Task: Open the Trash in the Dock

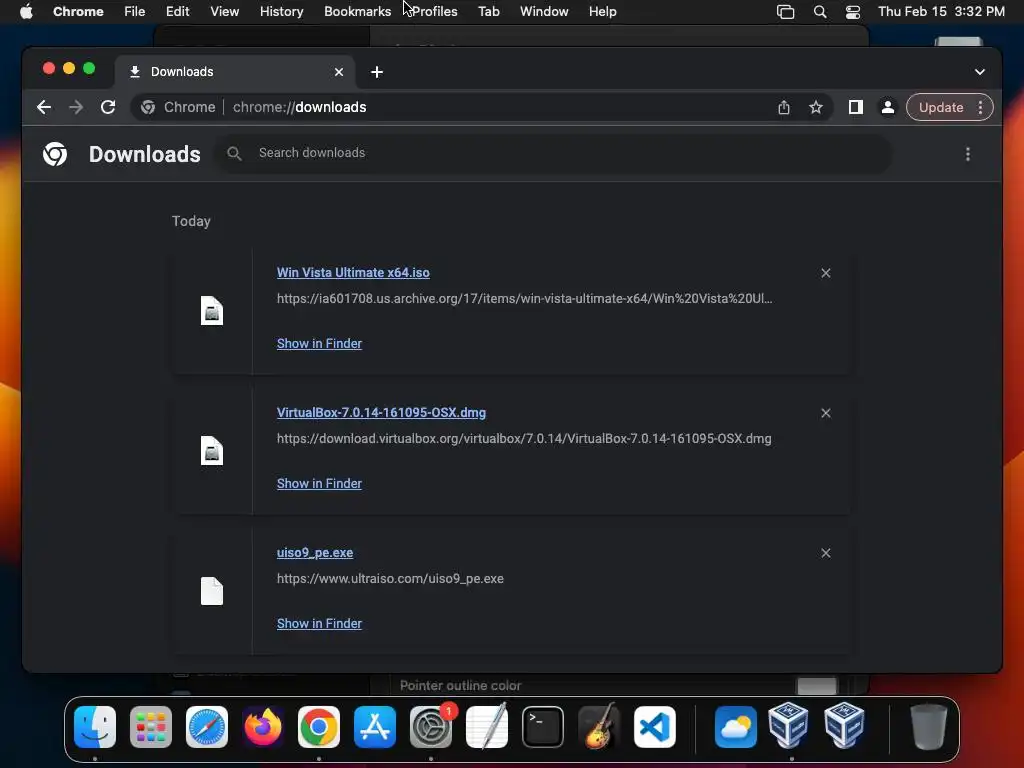Action: (x=928, y=727)
